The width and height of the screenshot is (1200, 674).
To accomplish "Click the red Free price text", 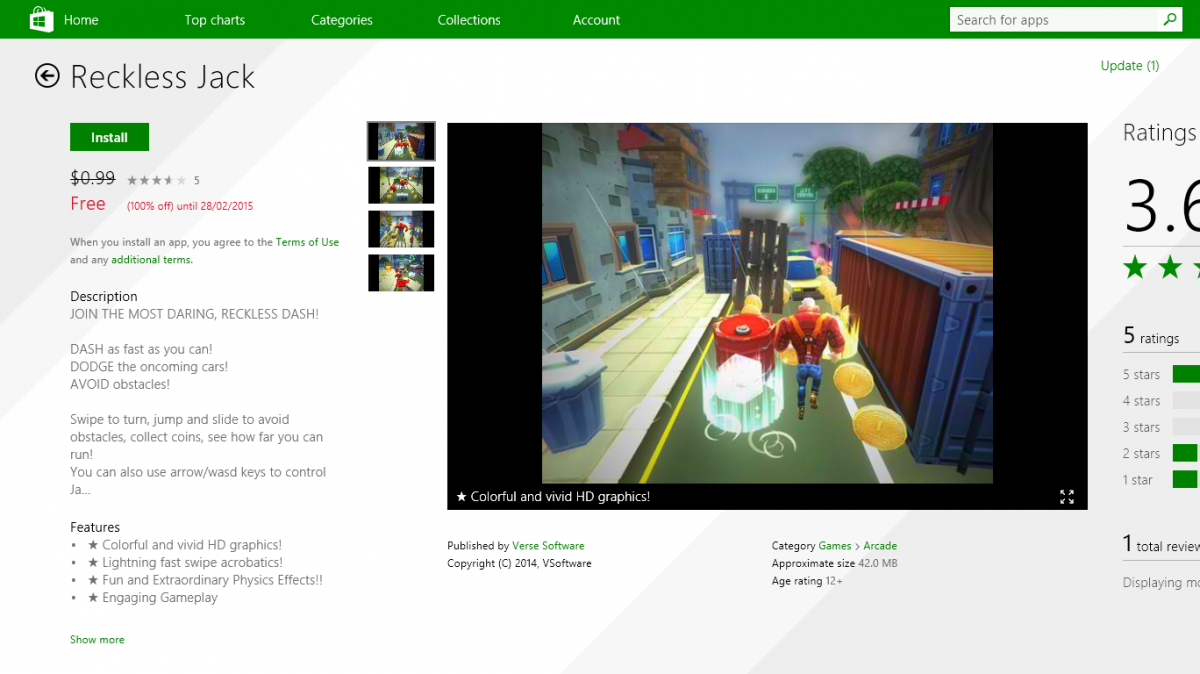I will pyautogui.click(x=87, y=204).
